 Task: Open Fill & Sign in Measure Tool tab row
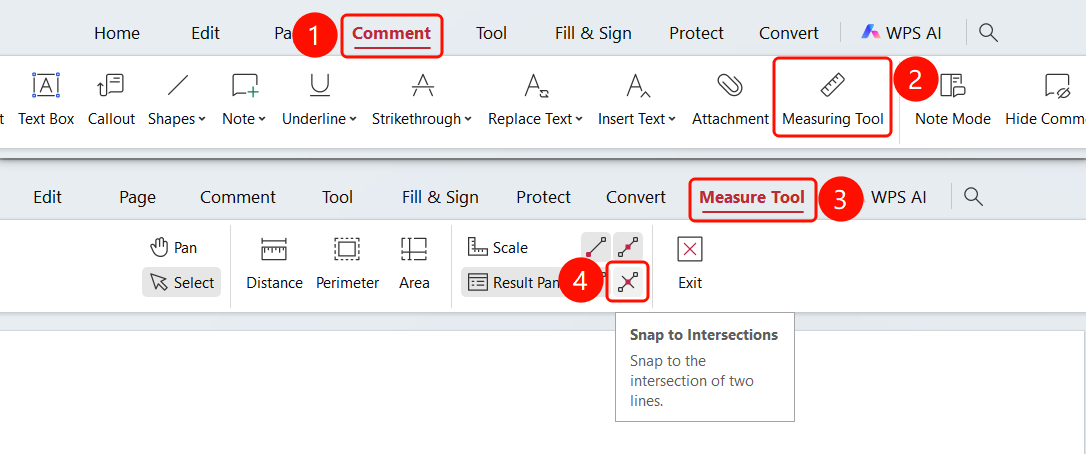coord(440,198)
